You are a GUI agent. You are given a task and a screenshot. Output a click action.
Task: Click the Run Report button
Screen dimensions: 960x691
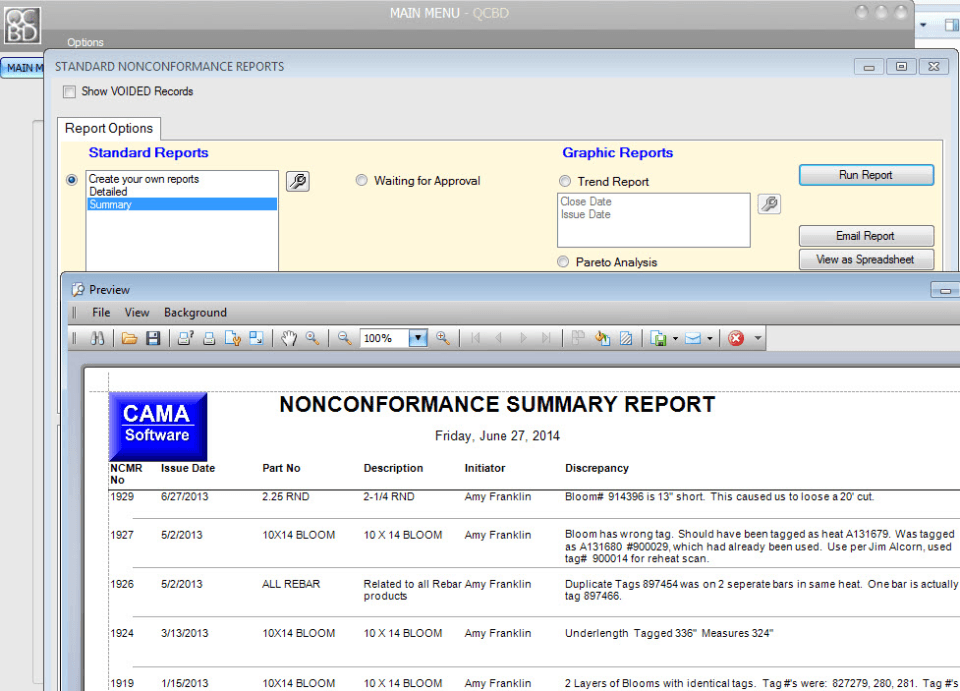[x=866, y=175]
